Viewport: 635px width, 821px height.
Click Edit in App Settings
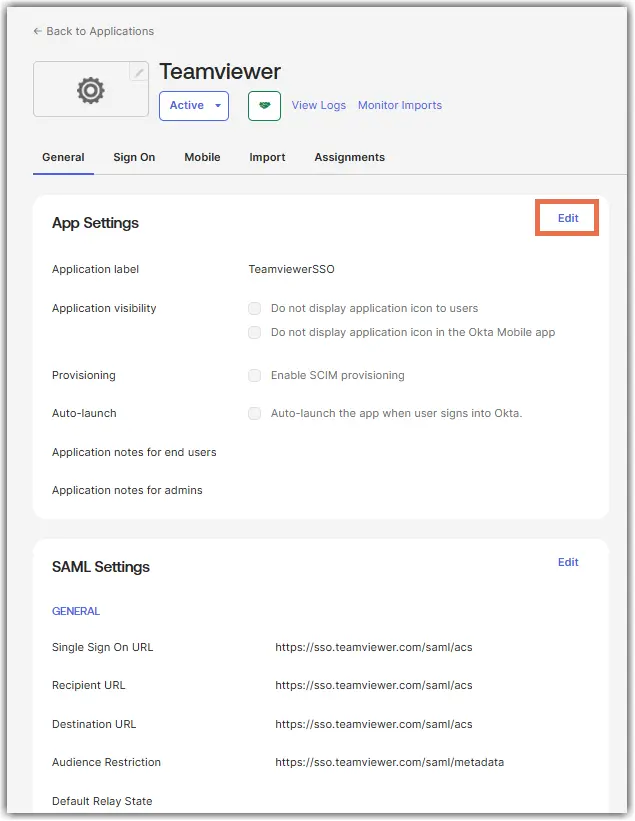[568, 218]
